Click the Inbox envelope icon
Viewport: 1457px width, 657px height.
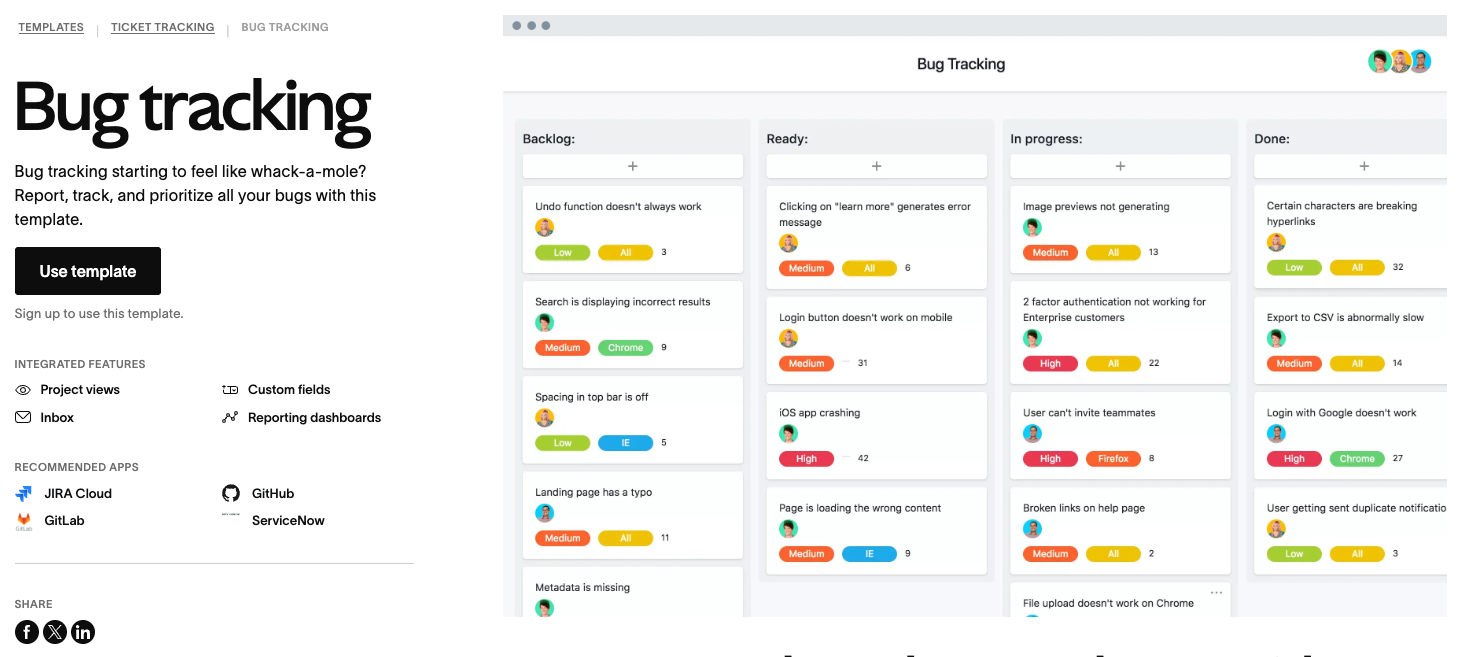click(x=21, y=417)
